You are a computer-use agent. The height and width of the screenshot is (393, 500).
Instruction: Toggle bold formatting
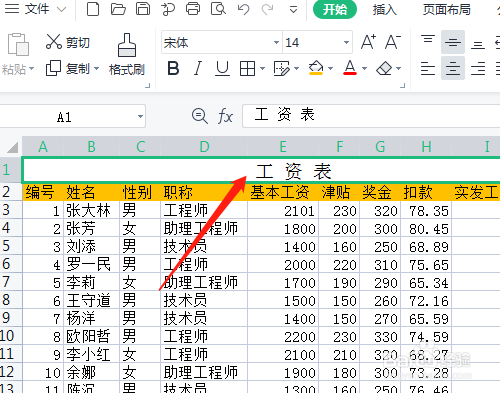173,68
